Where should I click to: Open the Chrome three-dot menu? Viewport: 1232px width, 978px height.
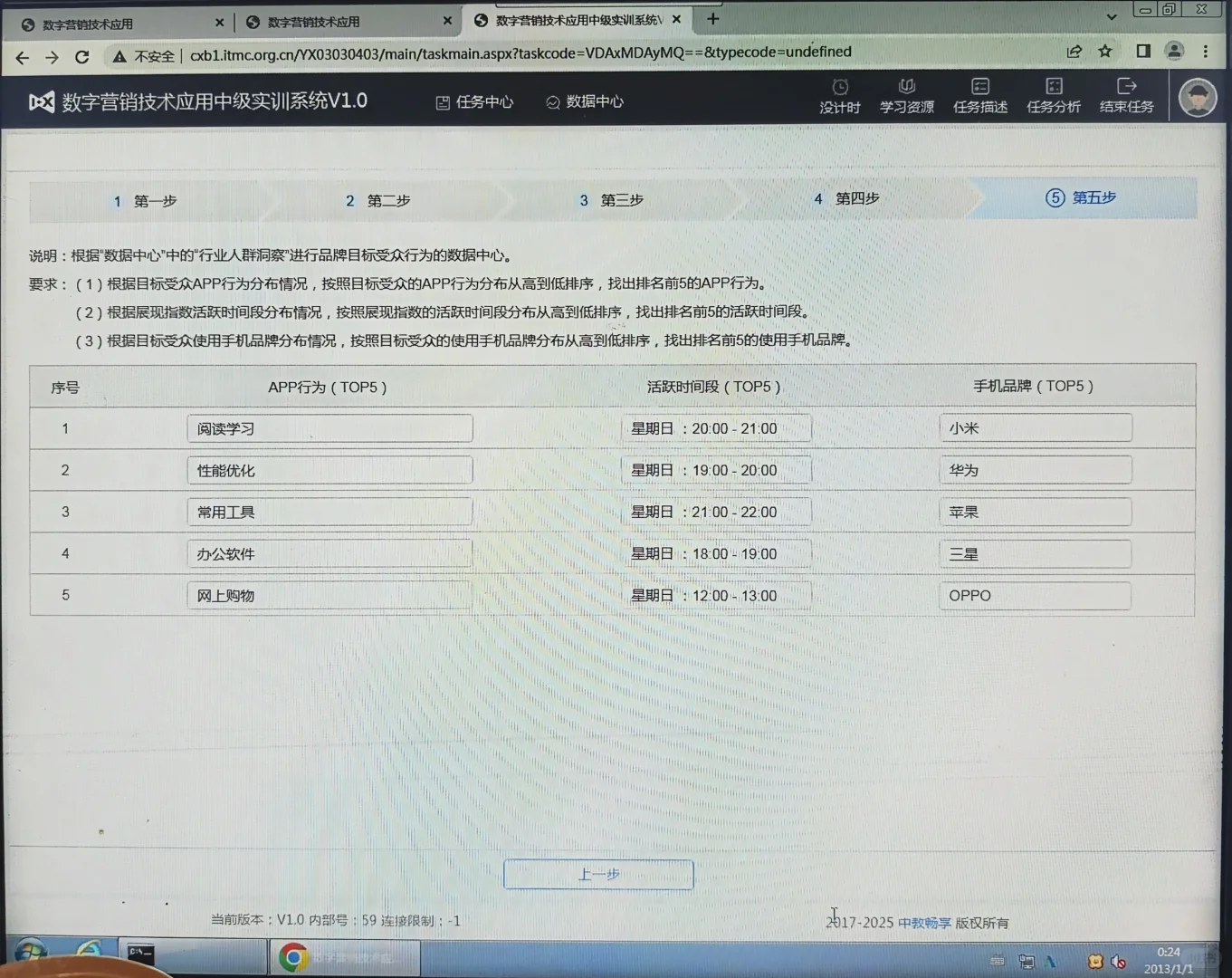[1206, 52]
